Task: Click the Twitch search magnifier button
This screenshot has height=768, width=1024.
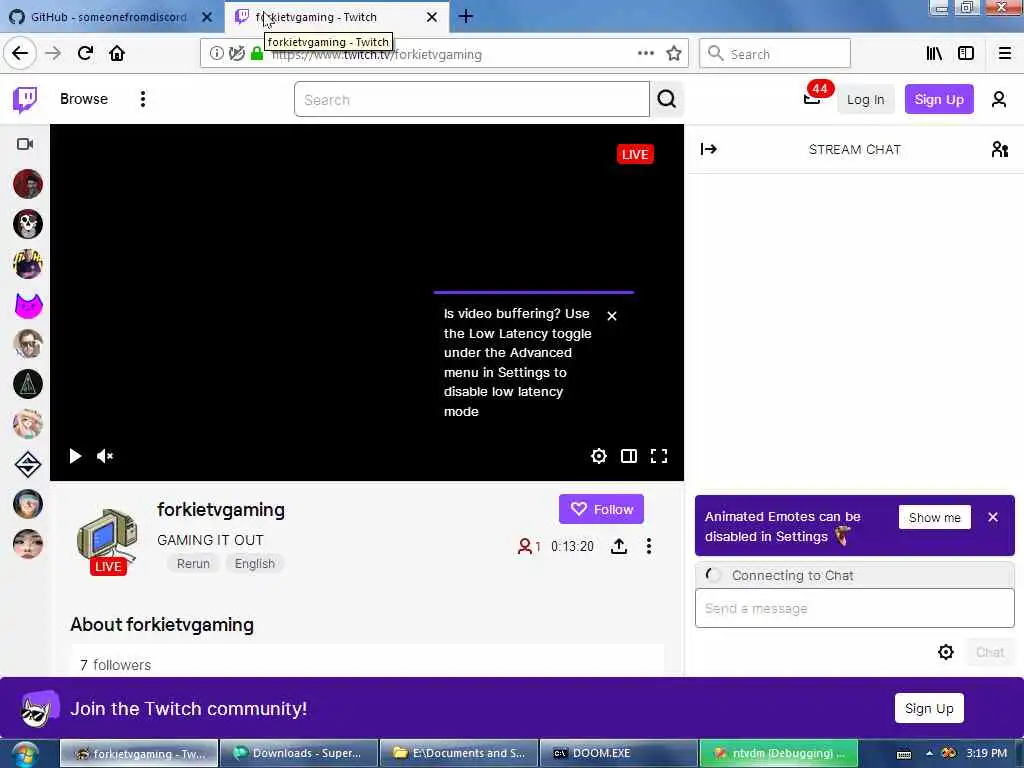Action: point(666,99)
